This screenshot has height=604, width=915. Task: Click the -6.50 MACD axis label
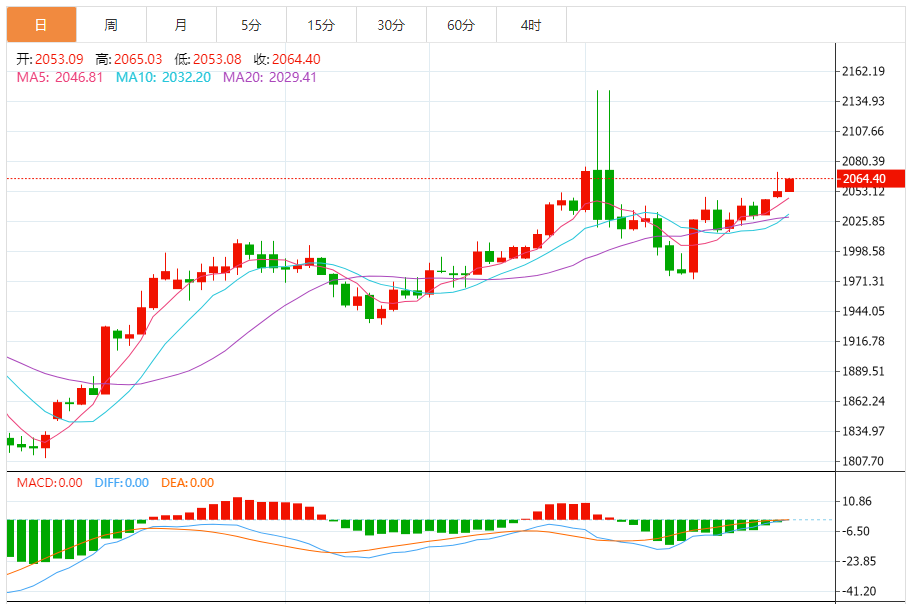pos(855,531)
